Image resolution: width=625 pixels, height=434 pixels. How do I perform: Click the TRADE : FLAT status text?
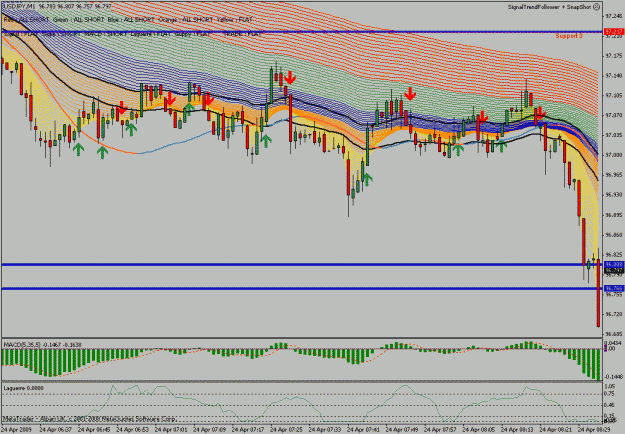point(242,35)
